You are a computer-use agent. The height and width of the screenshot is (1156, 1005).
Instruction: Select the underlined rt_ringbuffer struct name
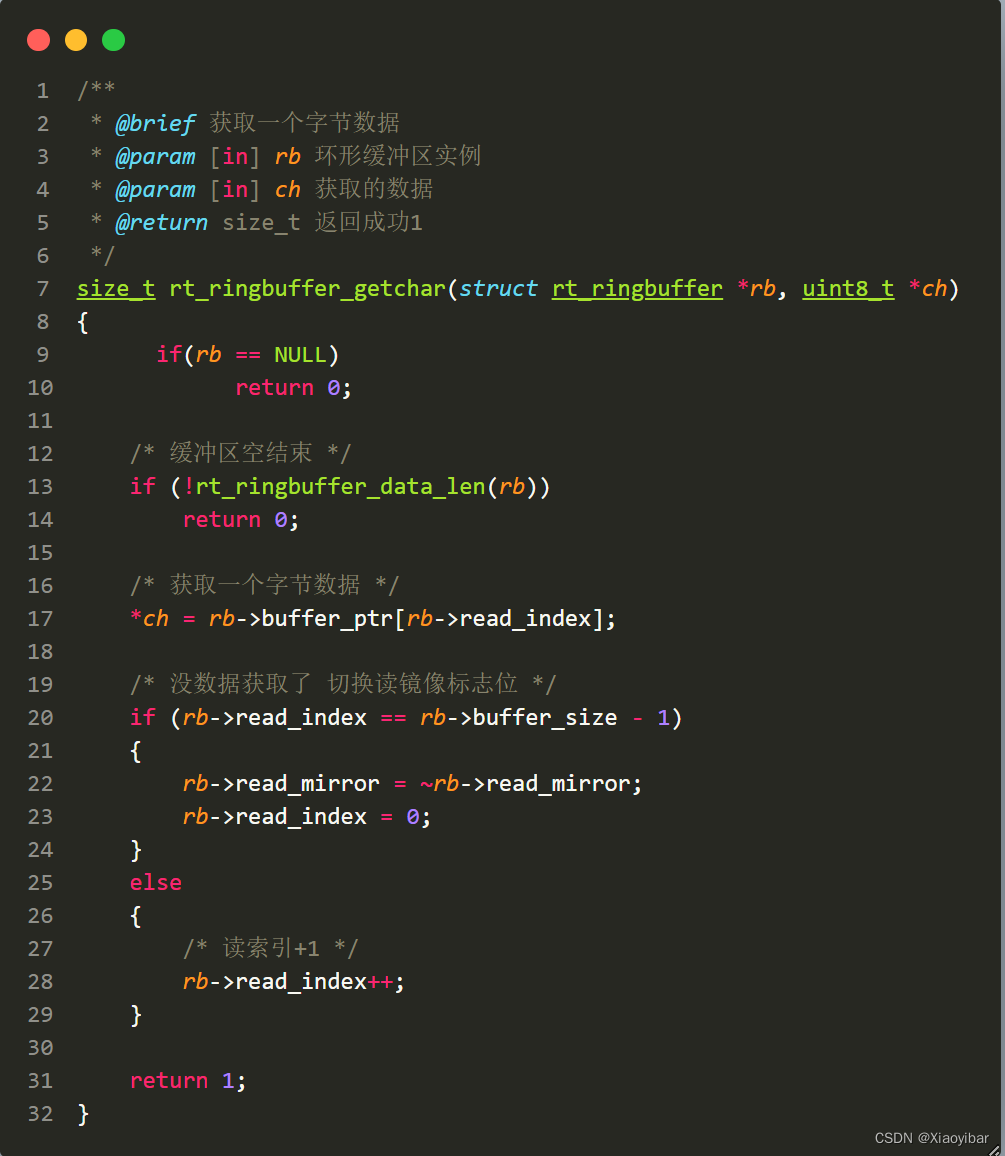tap(637, 288)
